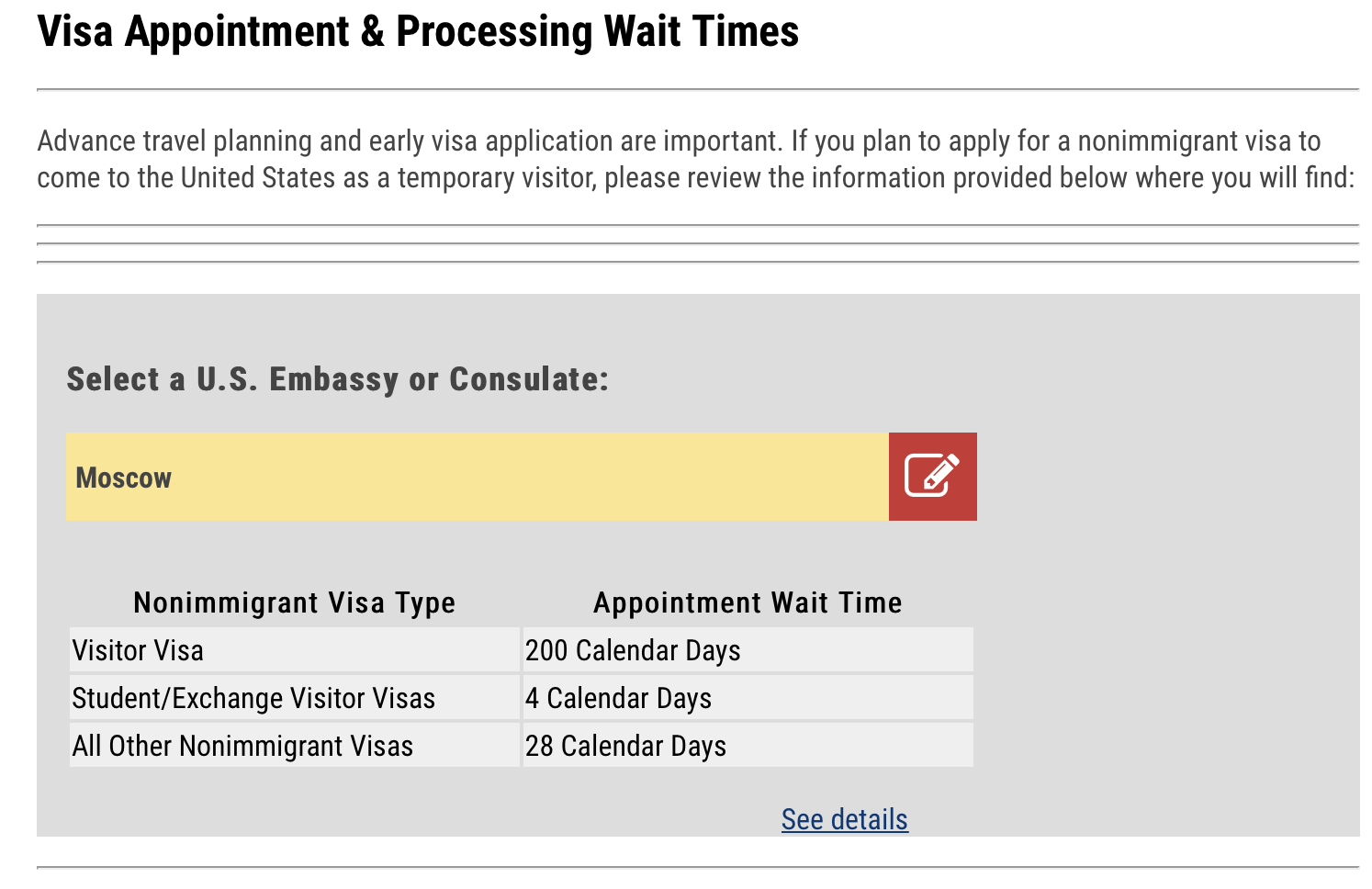Click 'United States' in the intro paragraph

coord(257,177)
